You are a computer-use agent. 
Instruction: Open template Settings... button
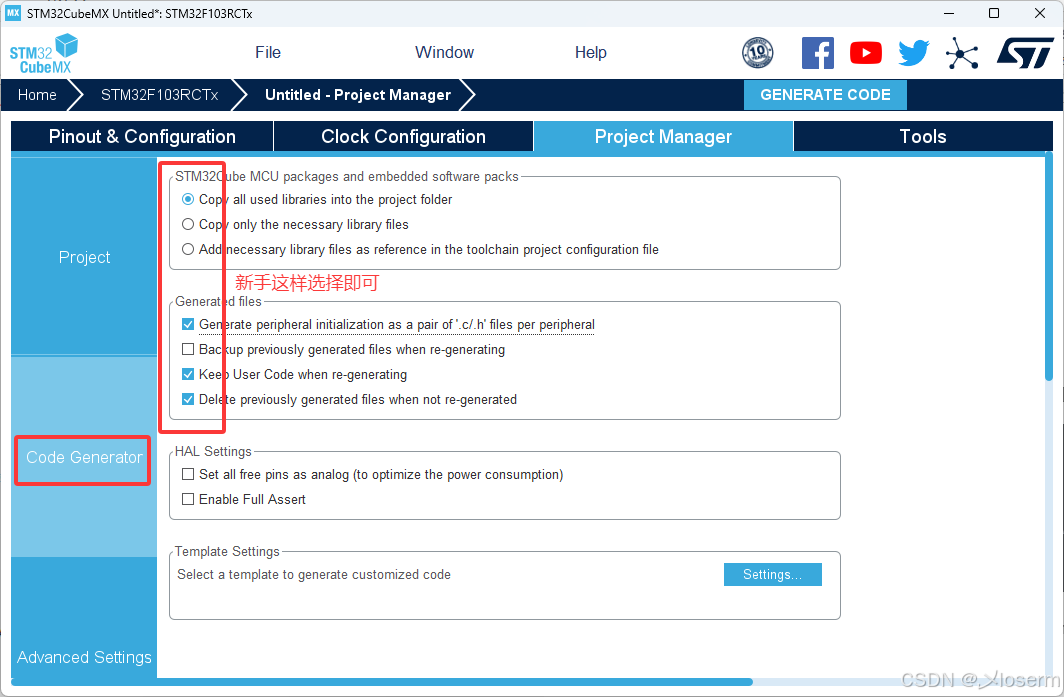click(772, 575)
